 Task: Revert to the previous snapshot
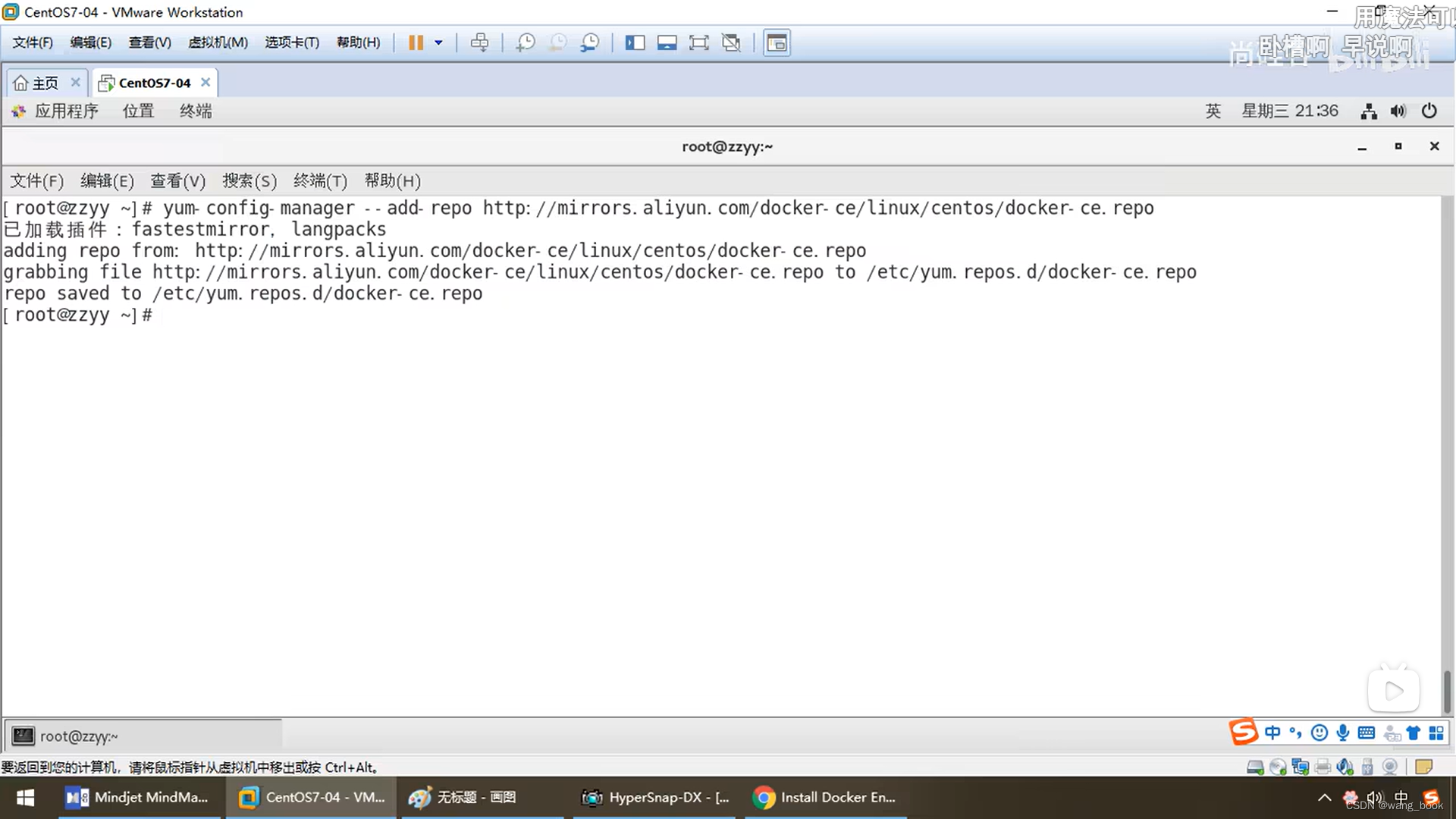coord(557,42)
